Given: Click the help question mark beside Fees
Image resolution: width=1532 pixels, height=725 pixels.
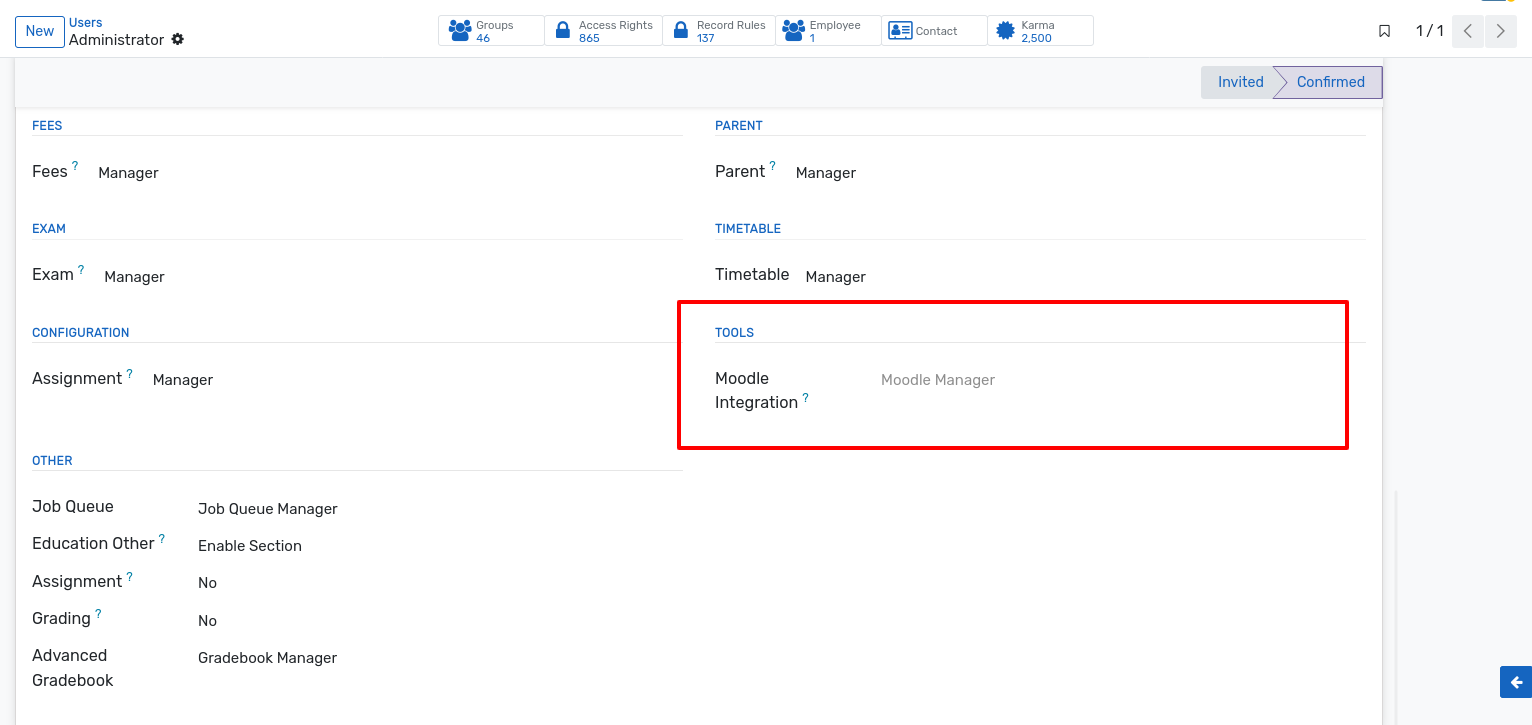Looking at the screenshot, I should 75,166.
